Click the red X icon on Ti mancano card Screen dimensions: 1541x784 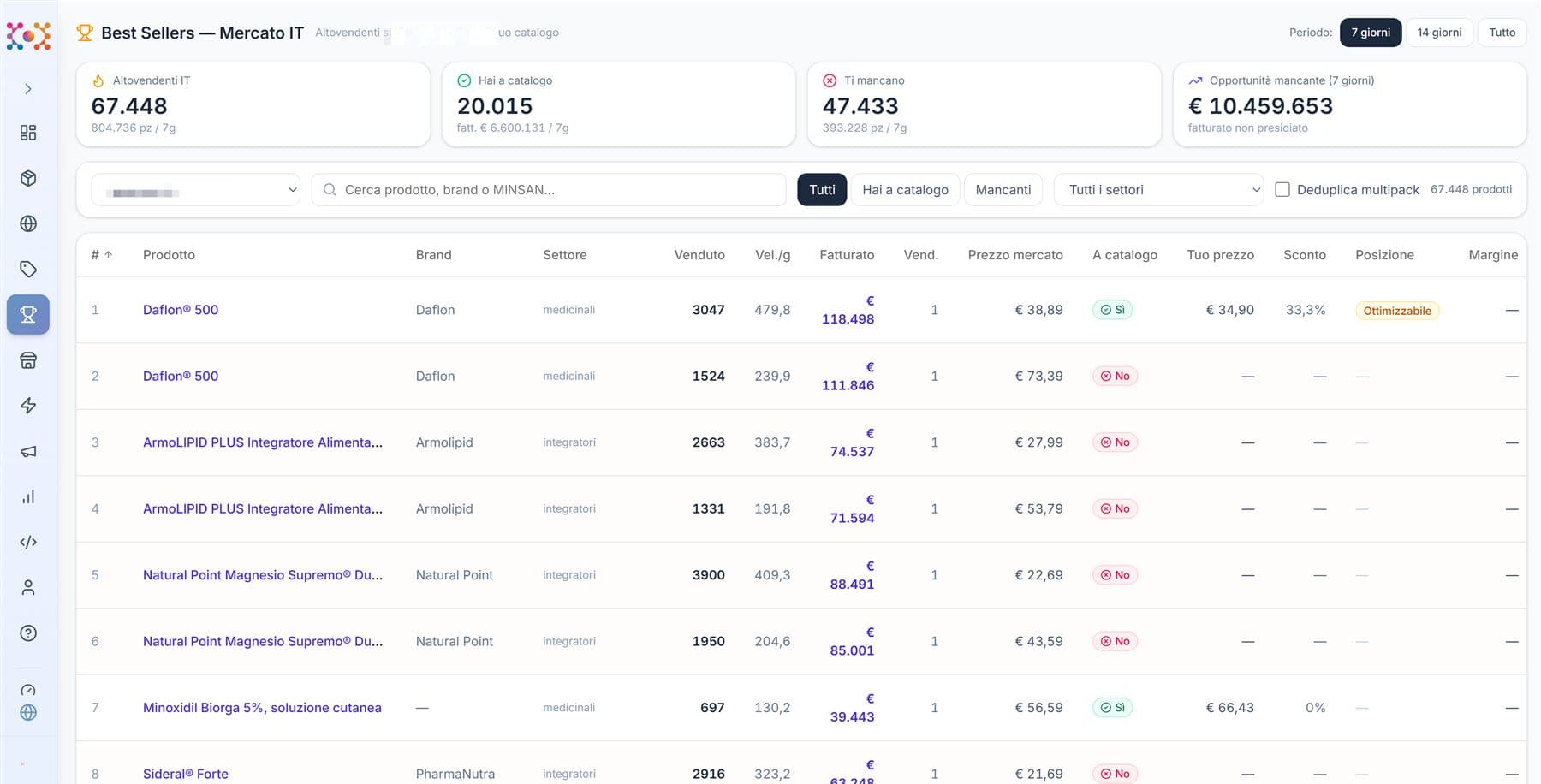(x=830, y=80)
